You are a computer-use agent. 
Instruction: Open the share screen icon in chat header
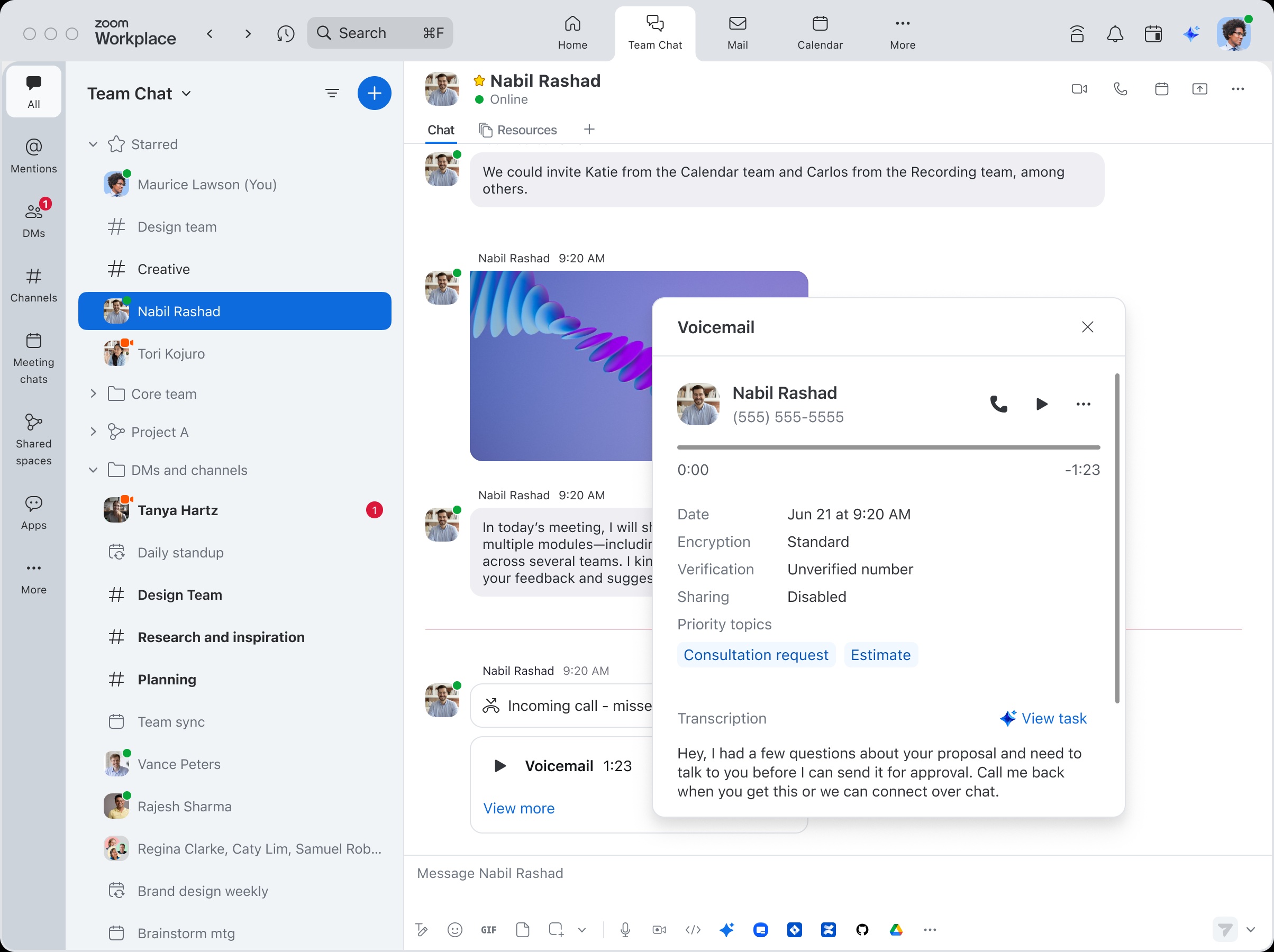1200,89
